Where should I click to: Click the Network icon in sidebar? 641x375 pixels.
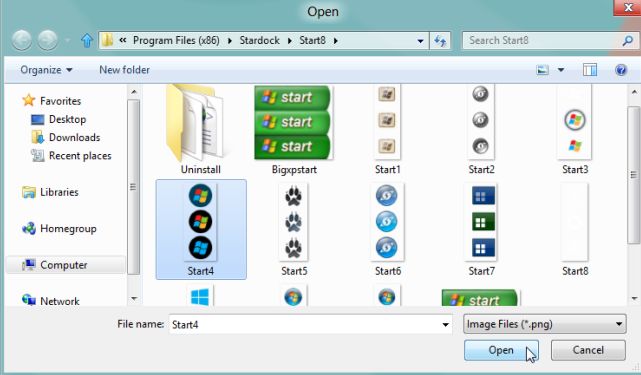pos(29,301)
